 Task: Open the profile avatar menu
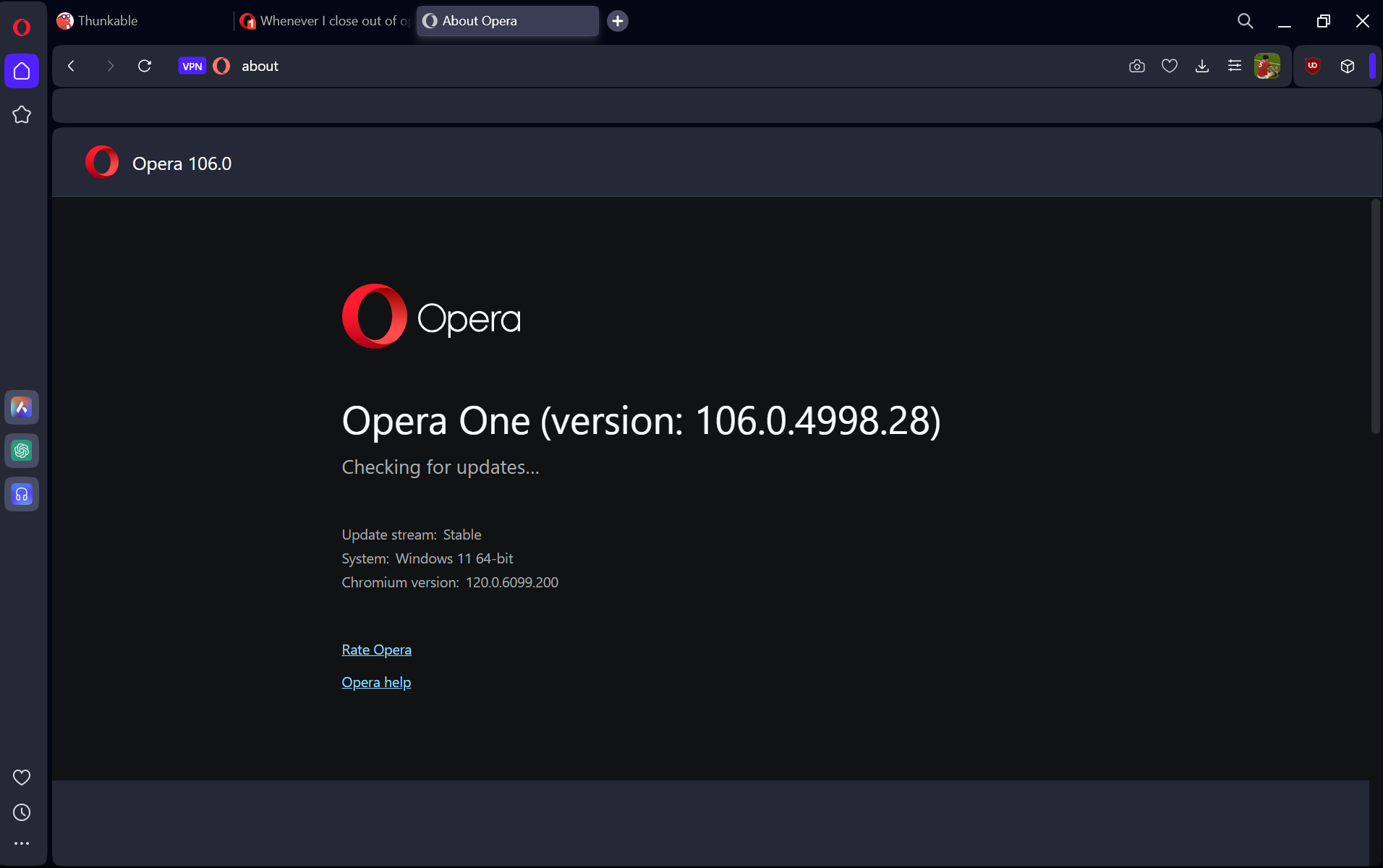[1267, 66]
